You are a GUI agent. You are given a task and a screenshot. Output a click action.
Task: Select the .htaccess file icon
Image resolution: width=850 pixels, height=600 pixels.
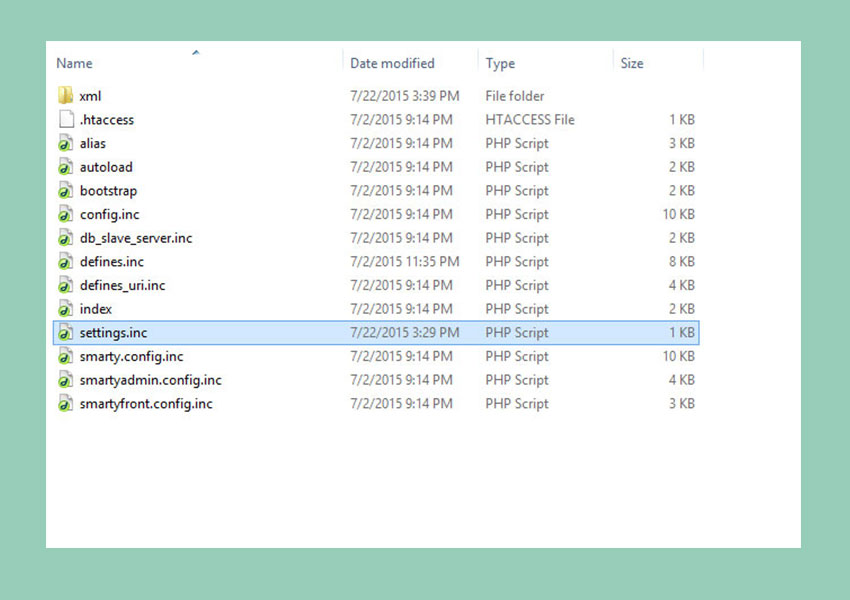(x=66, y=120)
